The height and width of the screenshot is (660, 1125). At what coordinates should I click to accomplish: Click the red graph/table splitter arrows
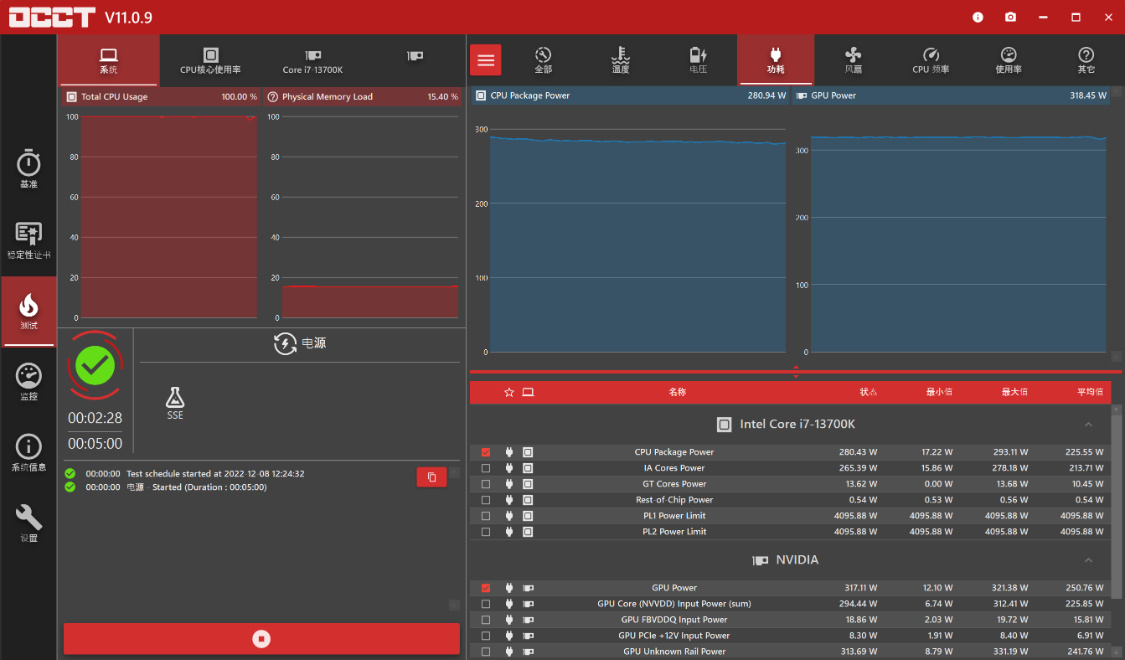tap(796, 372)
